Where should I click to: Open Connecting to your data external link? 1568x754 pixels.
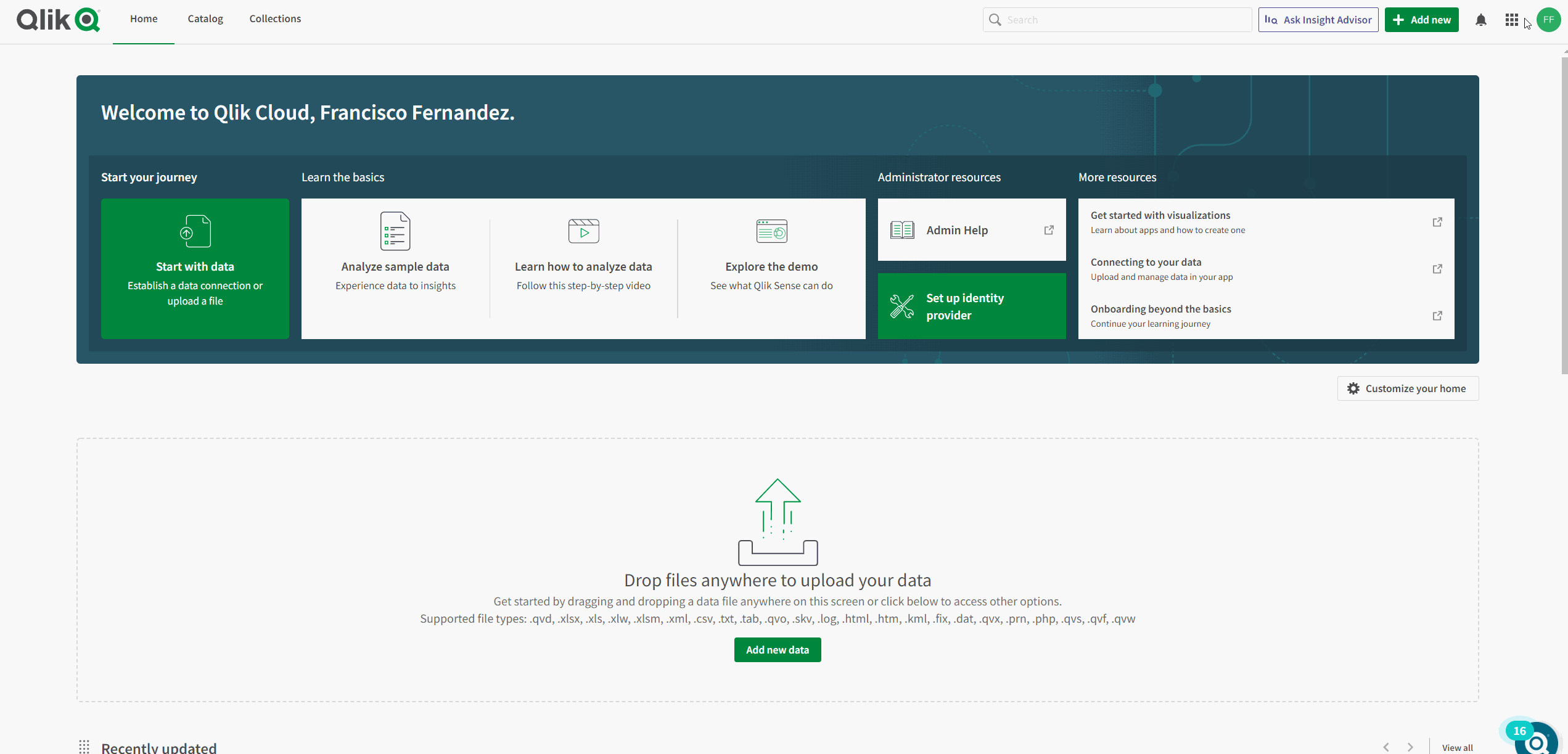click(x=1437, y=269)
